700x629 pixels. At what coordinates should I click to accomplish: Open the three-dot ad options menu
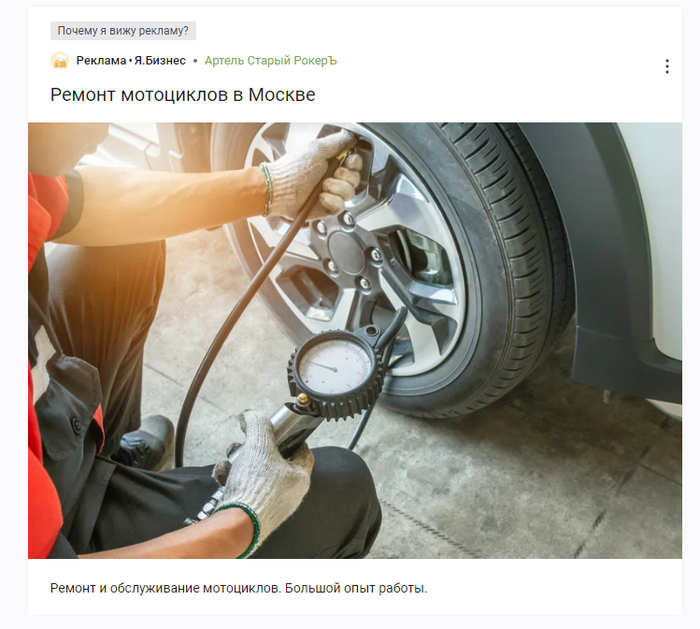click(667, 67)
